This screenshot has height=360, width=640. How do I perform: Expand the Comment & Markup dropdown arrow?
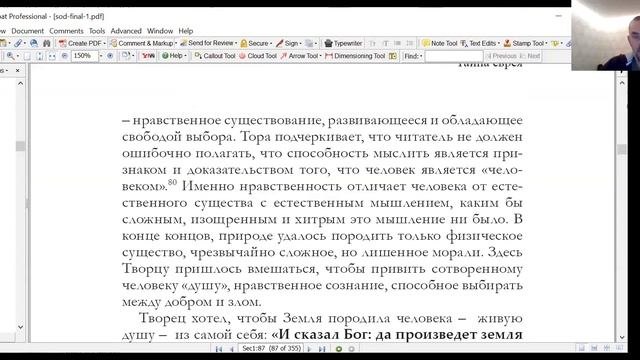pos(176,43)
